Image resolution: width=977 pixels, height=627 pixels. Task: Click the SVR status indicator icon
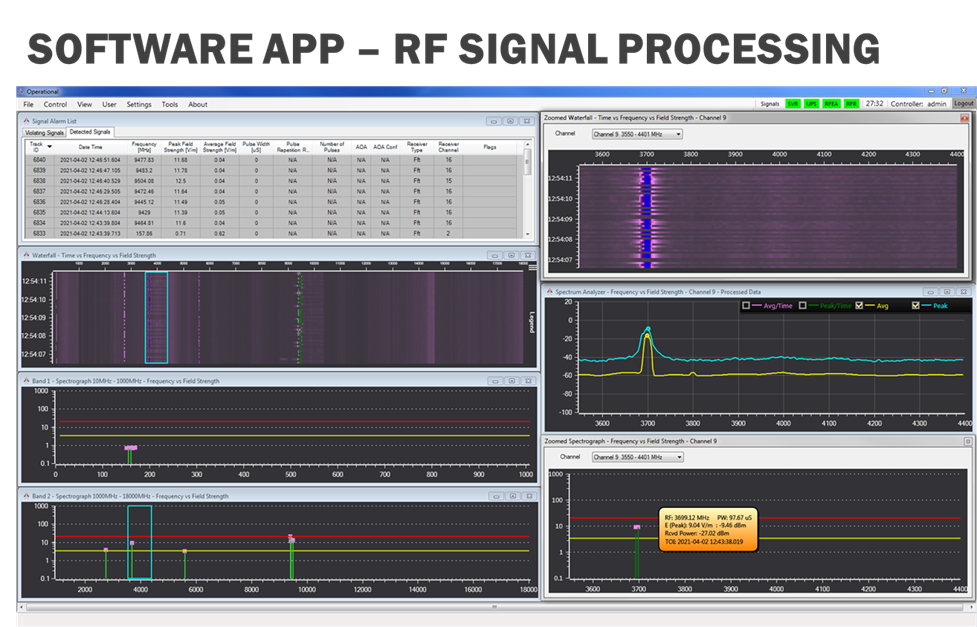pos(793,101)
